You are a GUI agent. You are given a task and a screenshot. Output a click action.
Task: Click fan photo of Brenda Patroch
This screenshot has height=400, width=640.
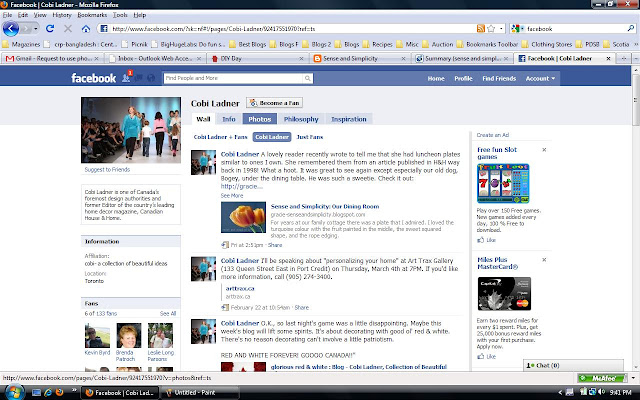(x=129, y=336)
